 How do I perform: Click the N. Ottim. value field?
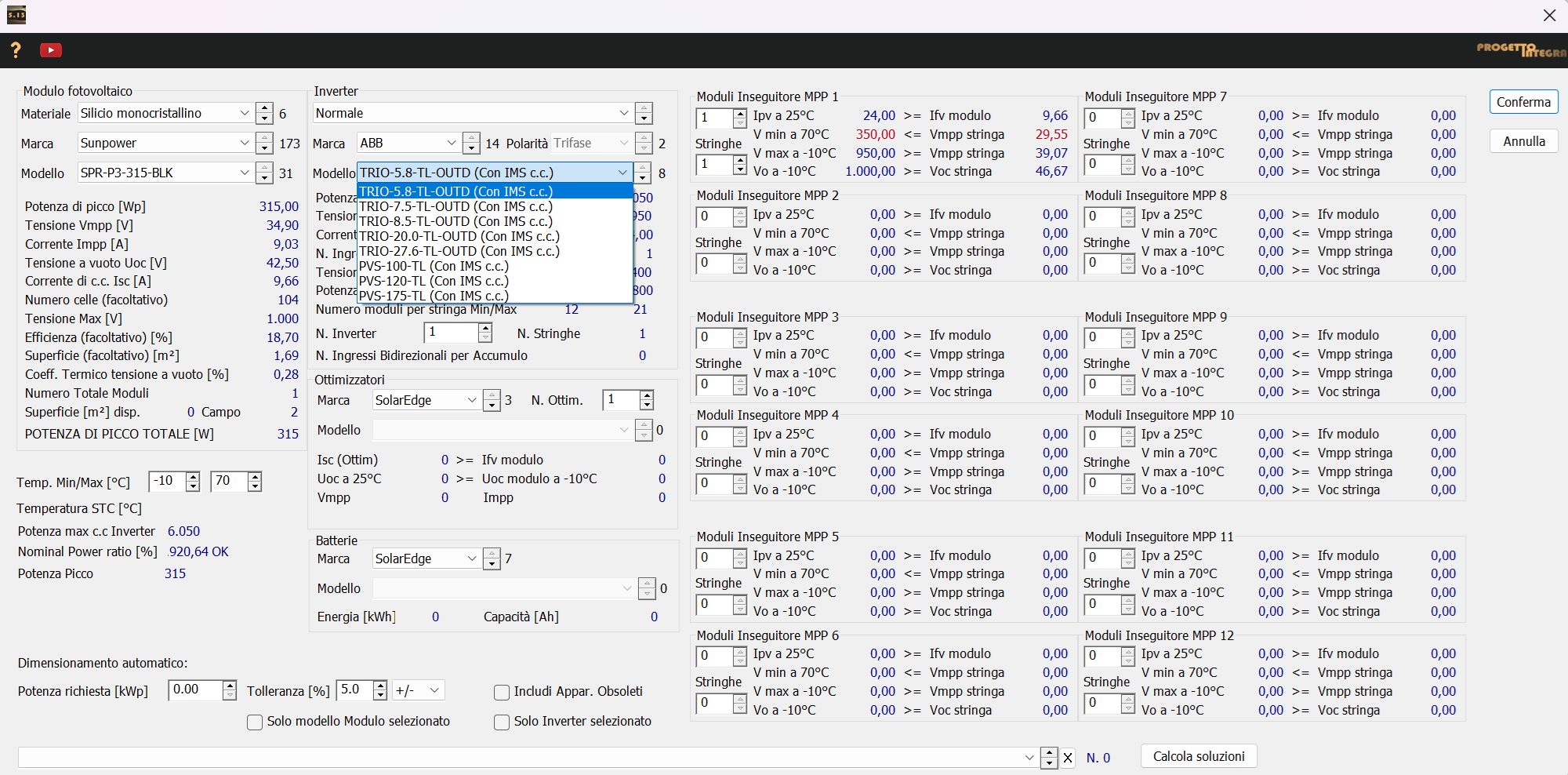click(x=622, y=400)
